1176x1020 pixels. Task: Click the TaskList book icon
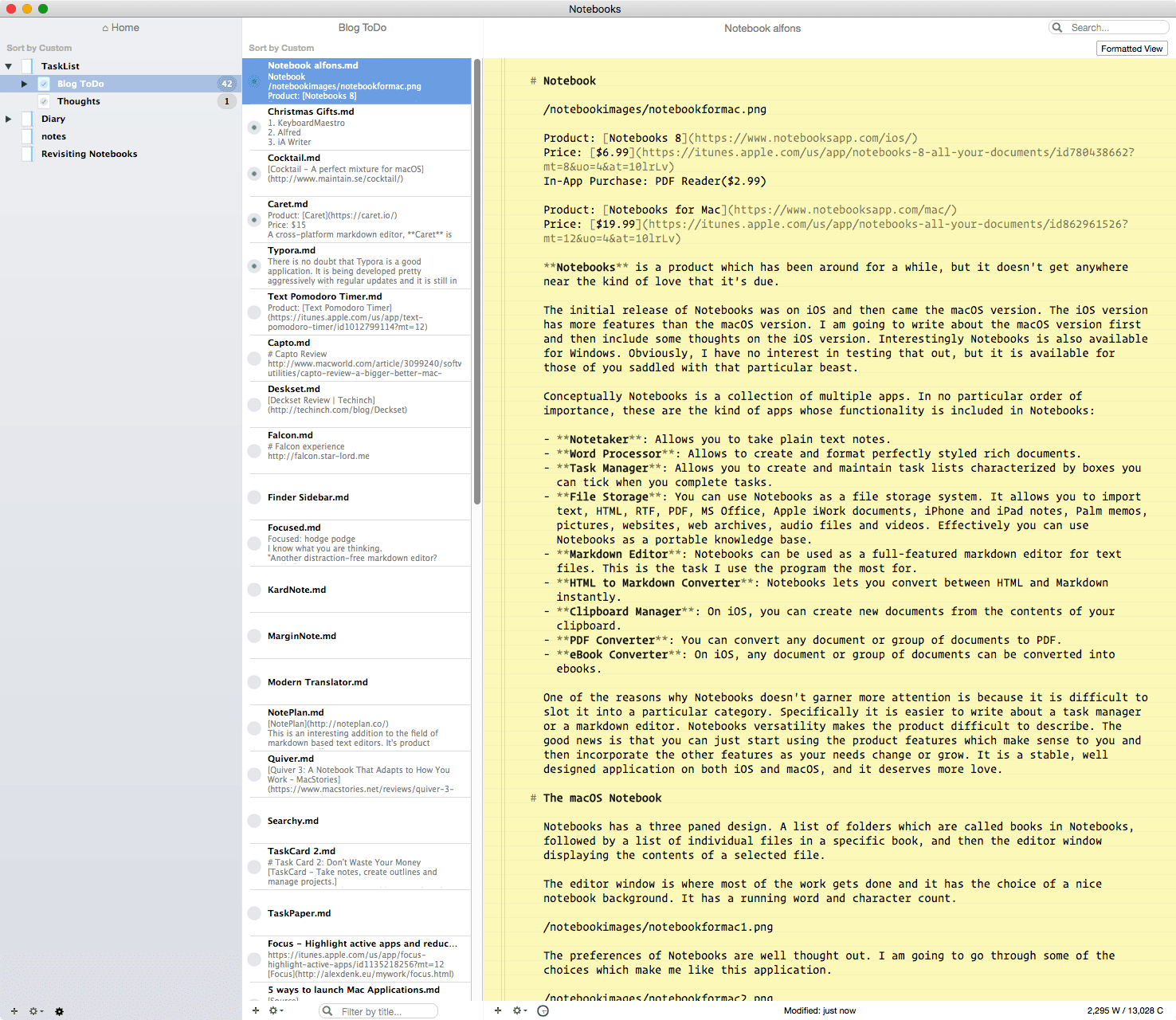[x=28, y=66]
